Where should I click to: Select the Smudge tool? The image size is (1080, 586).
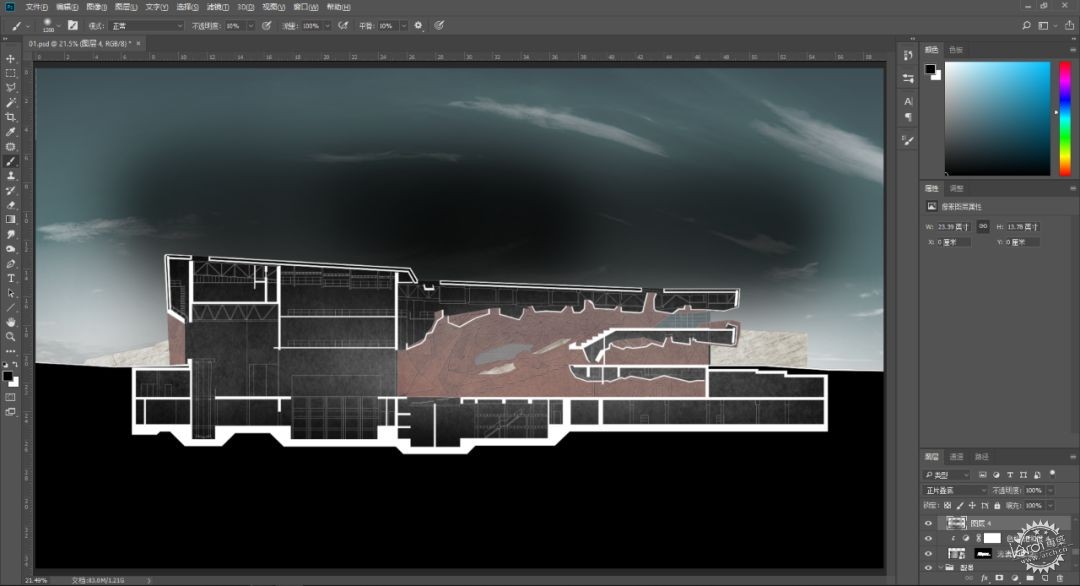[x=10, y=234]
